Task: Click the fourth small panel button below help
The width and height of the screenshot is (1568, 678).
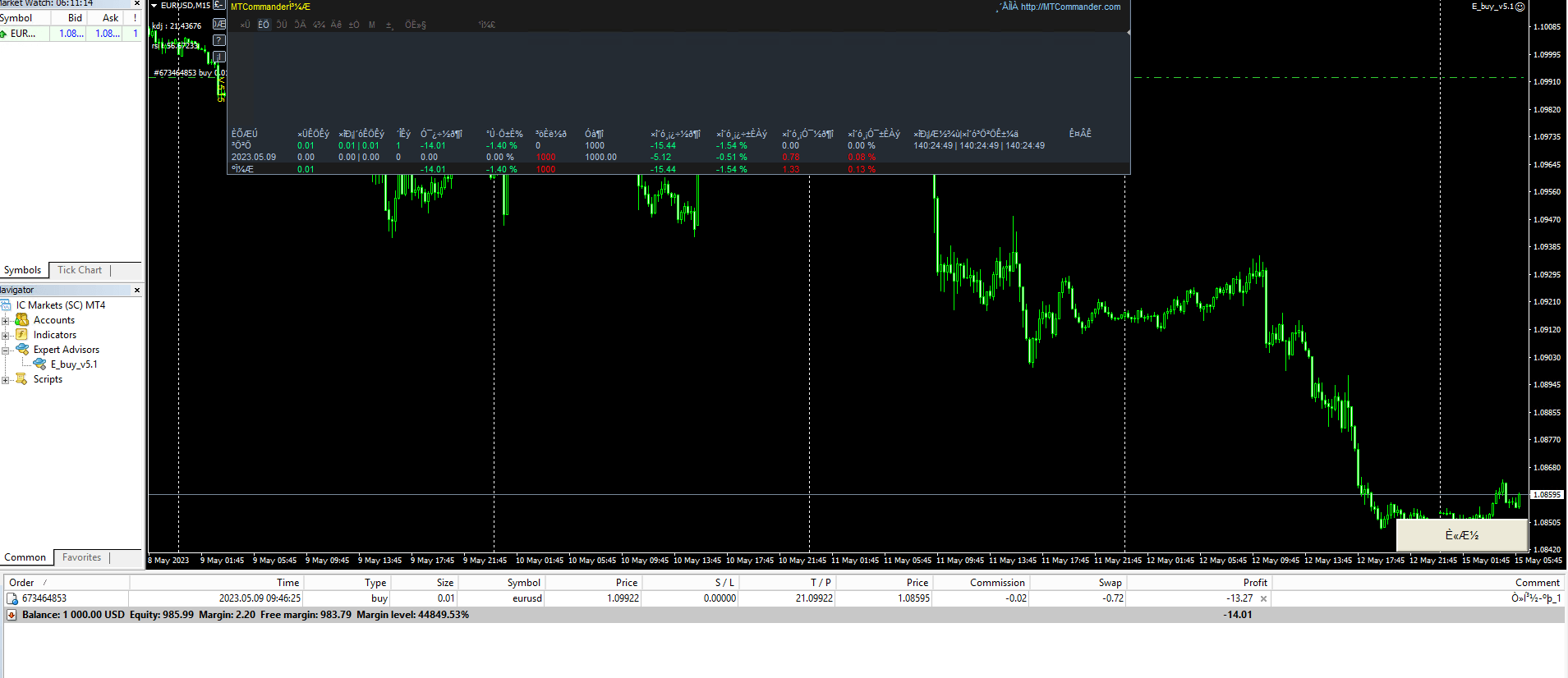Action: pos(219,57)
